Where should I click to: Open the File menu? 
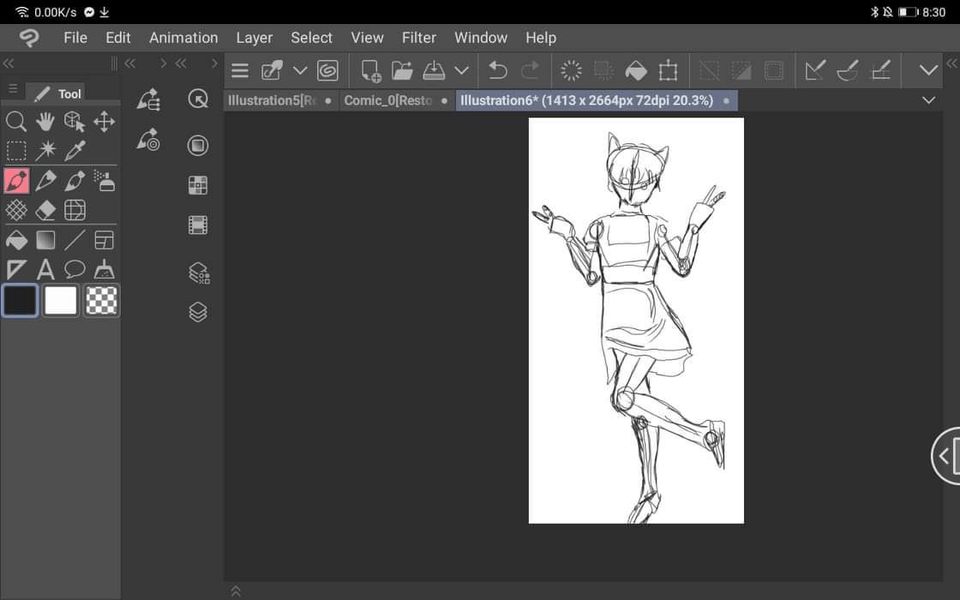point(75,38)
